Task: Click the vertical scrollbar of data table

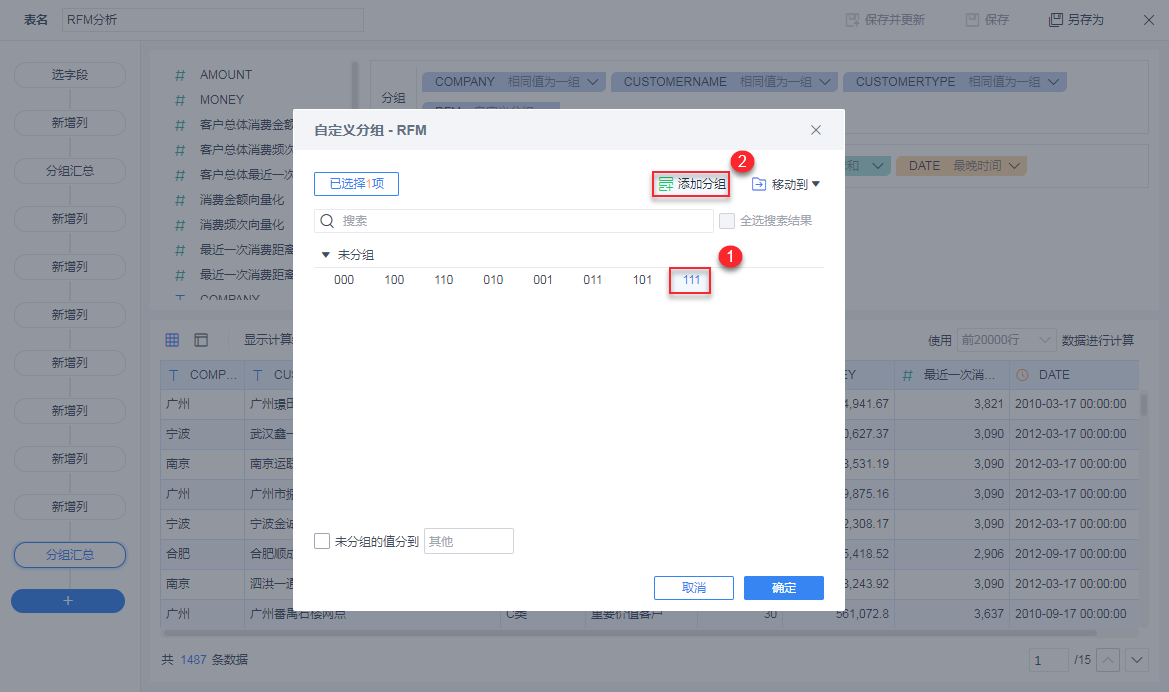Action: click(x=1144, y=405)
